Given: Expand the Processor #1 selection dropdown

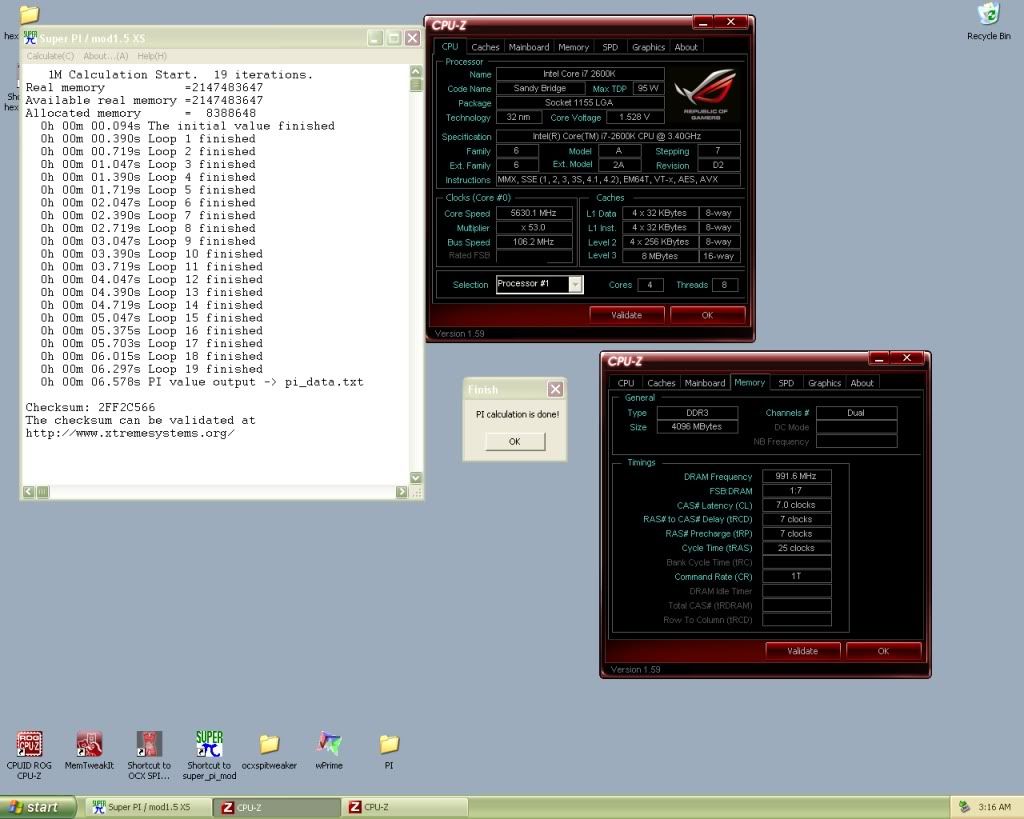Looking at the screenshot, I should click(x=575, y=285).
